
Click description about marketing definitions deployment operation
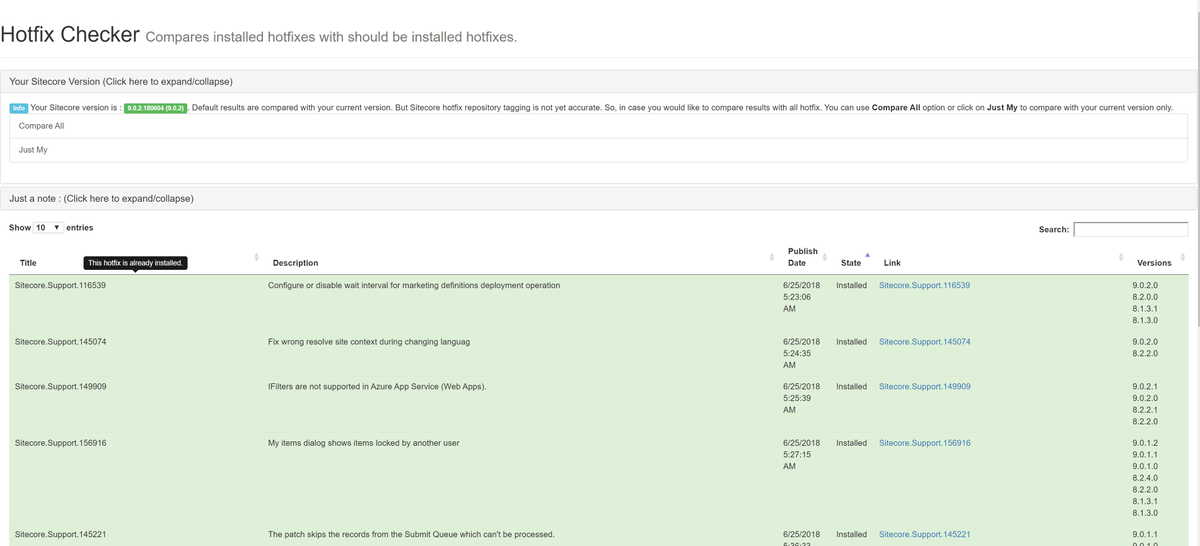pos(414,285)
